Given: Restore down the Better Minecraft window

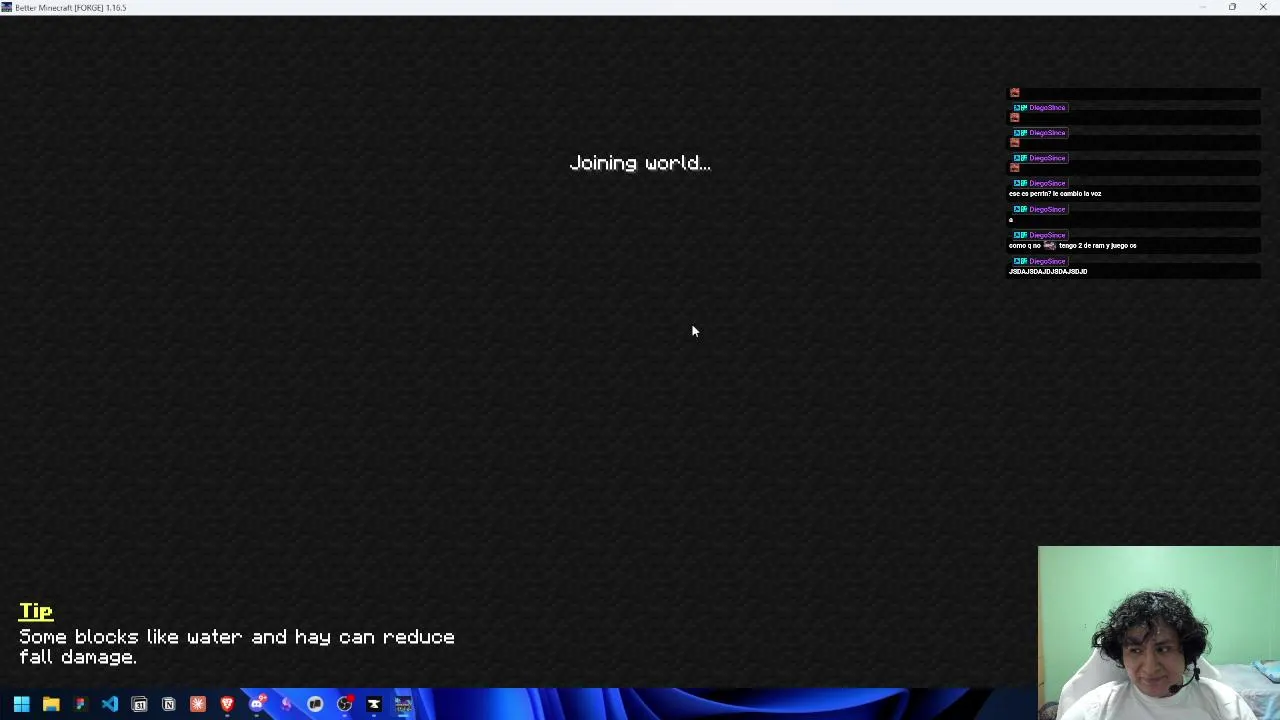Looking at the screenshot, I should click(1232, 7).
